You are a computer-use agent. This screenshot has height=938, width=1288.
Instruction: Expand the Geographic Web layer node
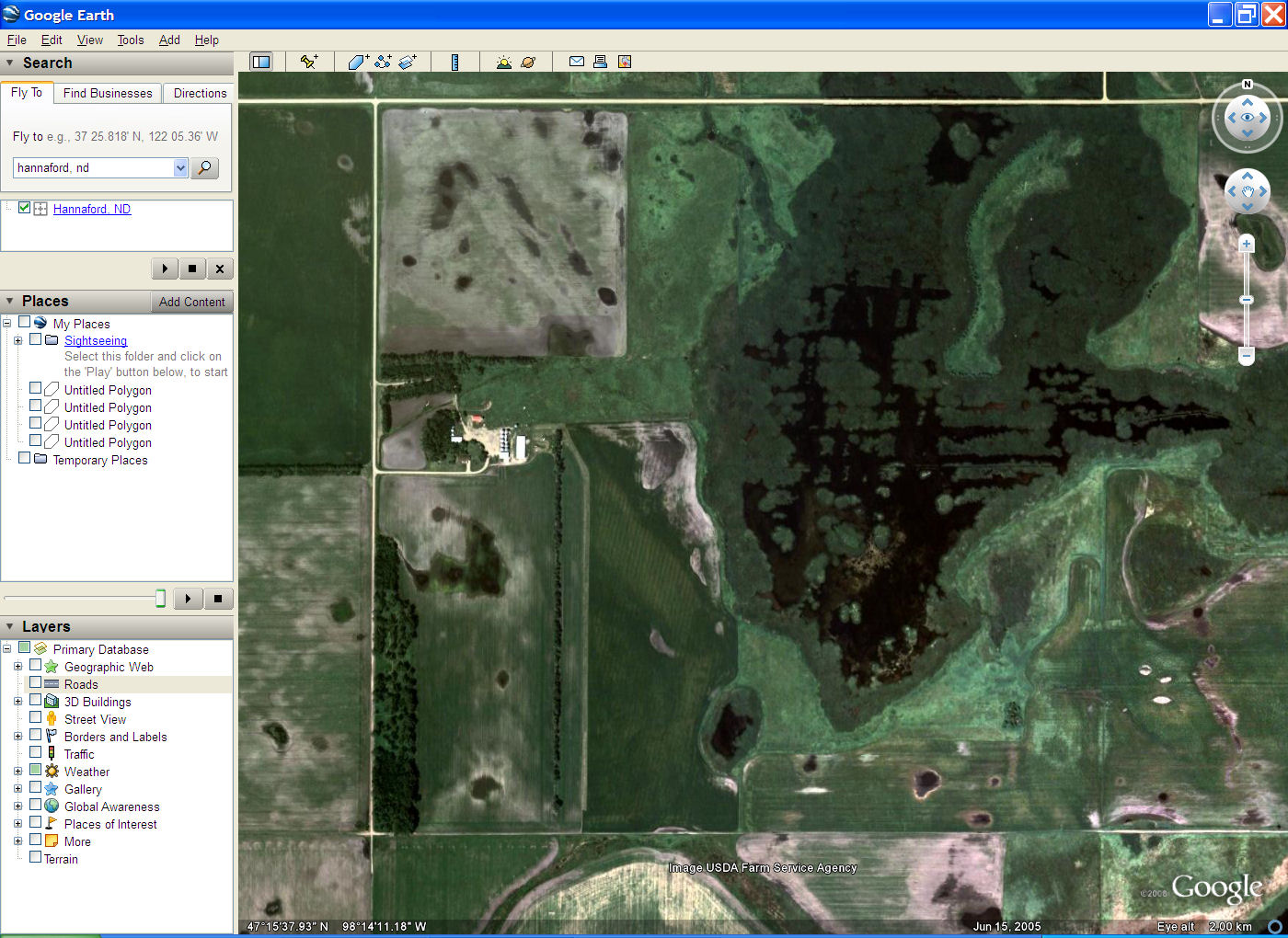click(17, 667)
